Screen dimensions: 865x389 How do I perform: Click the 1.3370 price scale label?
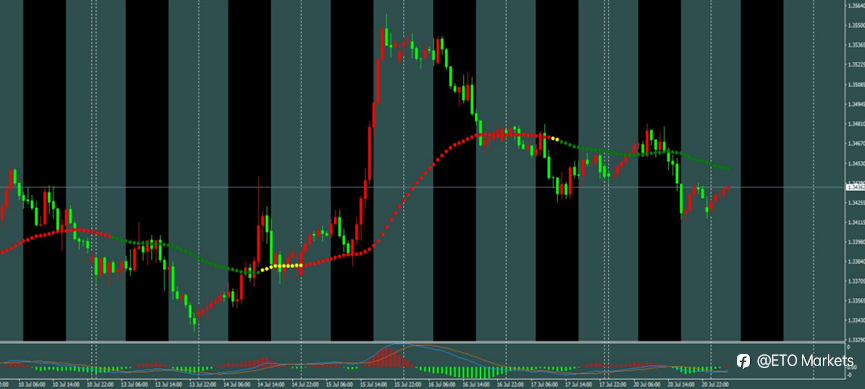tap(856, 281)
